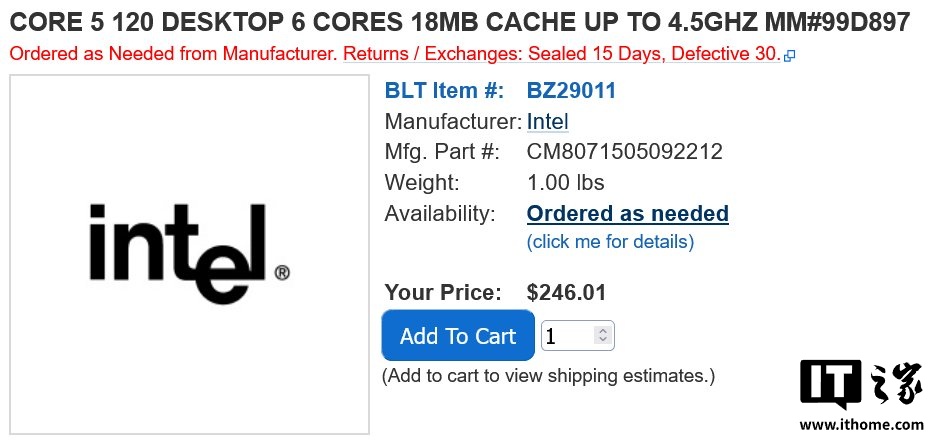
Task: Click the 1.00 lbs weight value
Action: (x=565, y=183)
